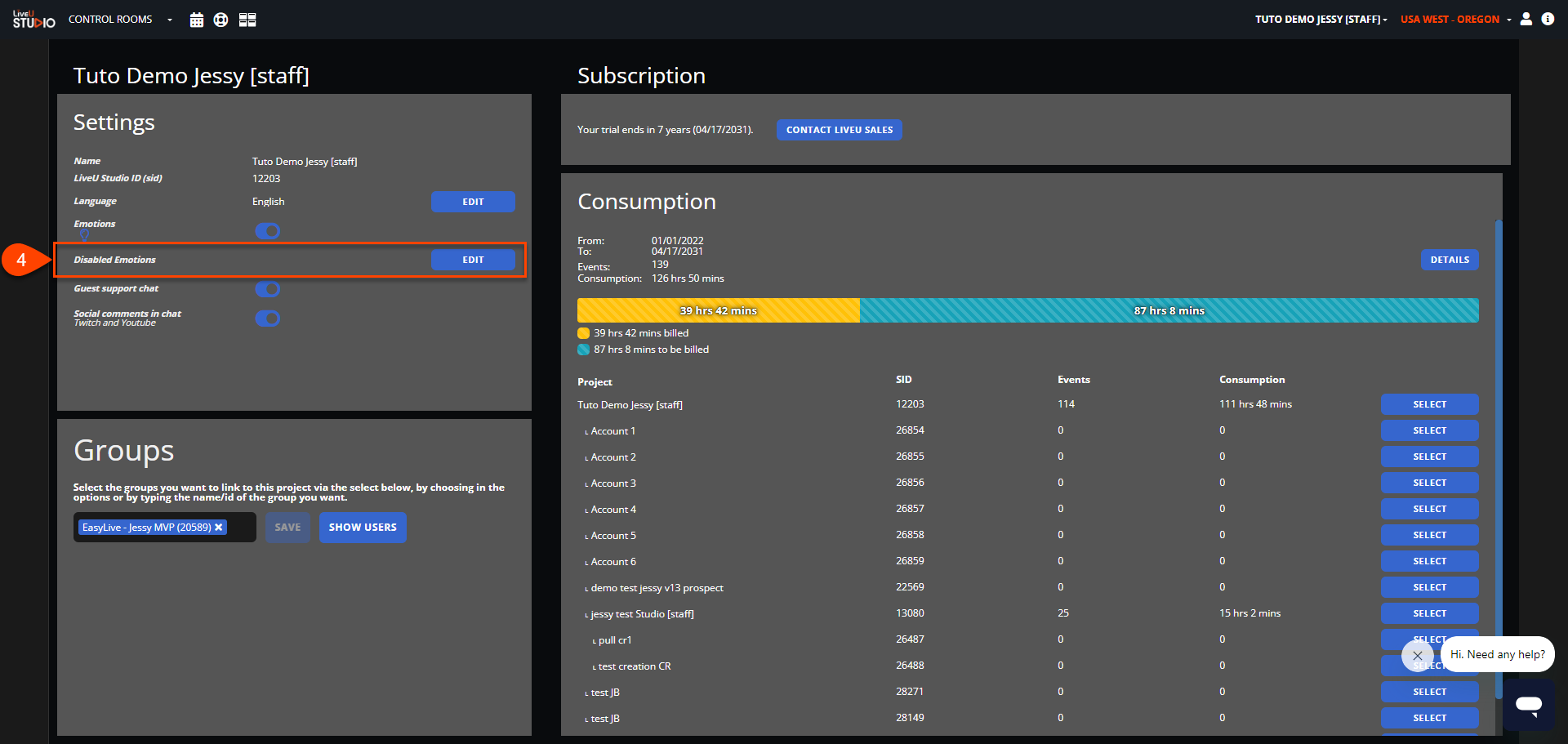
Task: Toggle Social comments in chat switch
Action: coord(267,319)
